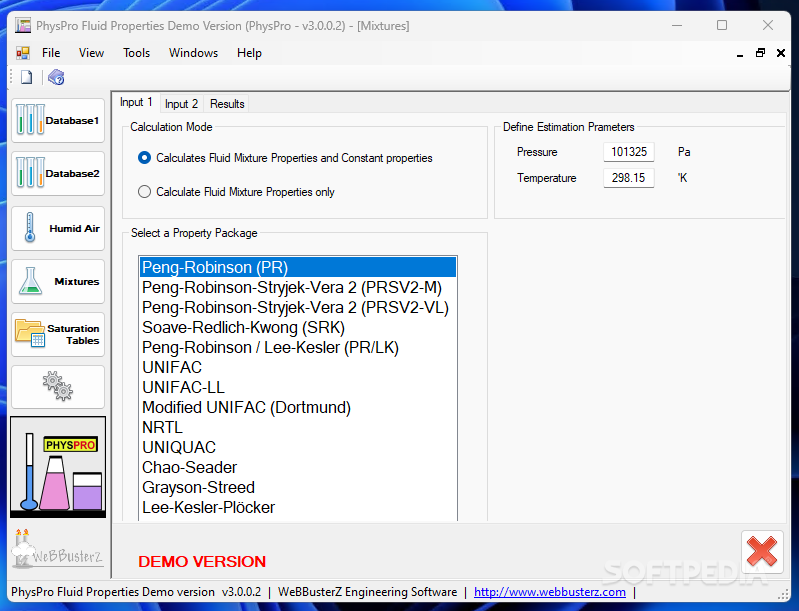Click the PhysPro title bar app icon
The image size is (799, 611).
22,25
